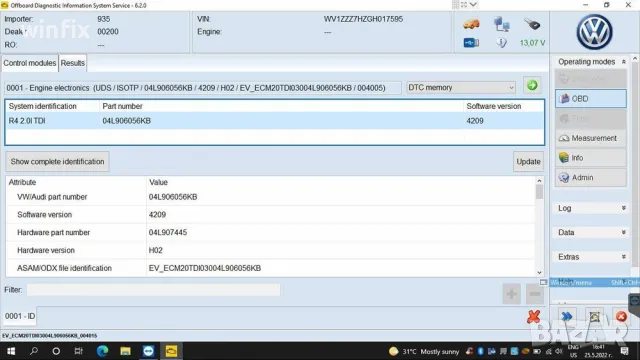Open Cortana circle on taskbar

pyautogui.click(x=56, y=351)
